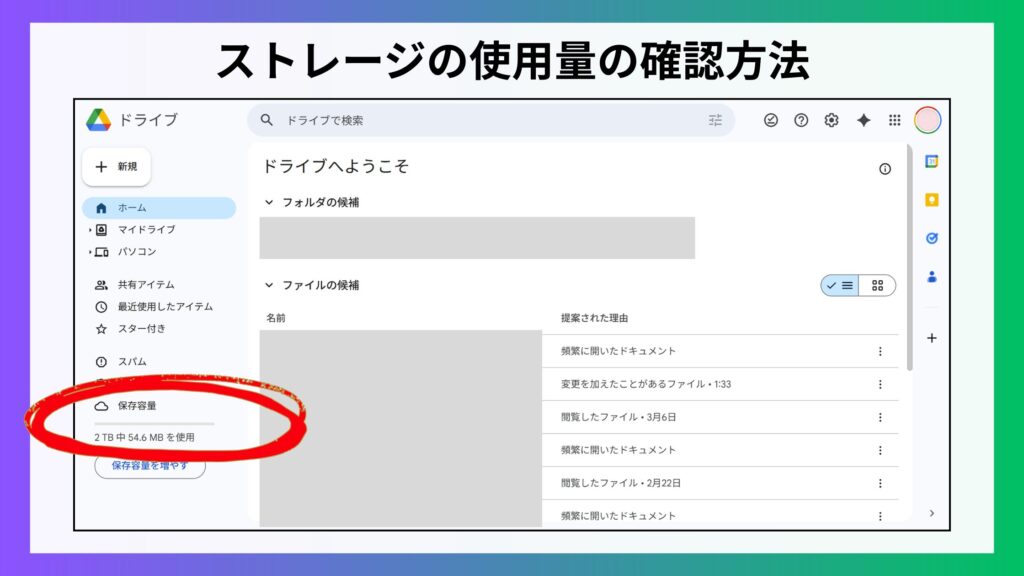Collapse the ファイルの候補 section
This screenshot has width=1024, height=576.
[x=269, y=285]
